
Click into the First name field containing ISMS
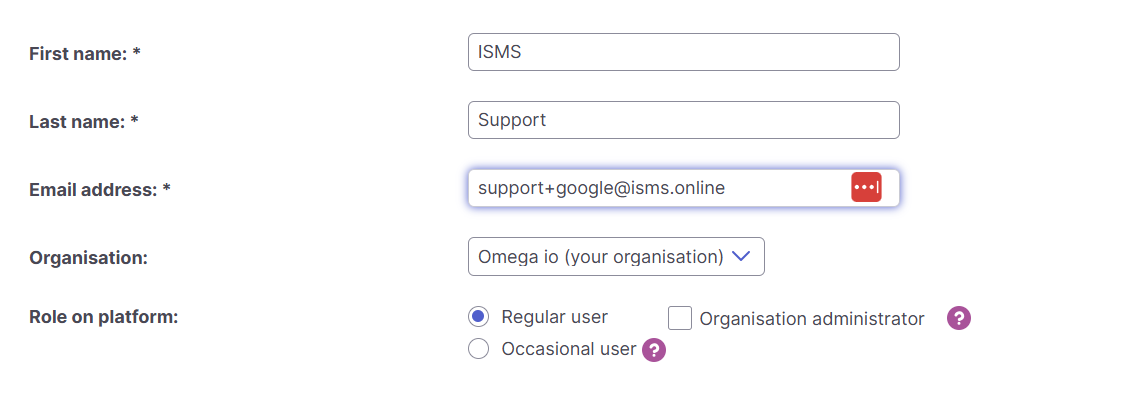point(683,52)
